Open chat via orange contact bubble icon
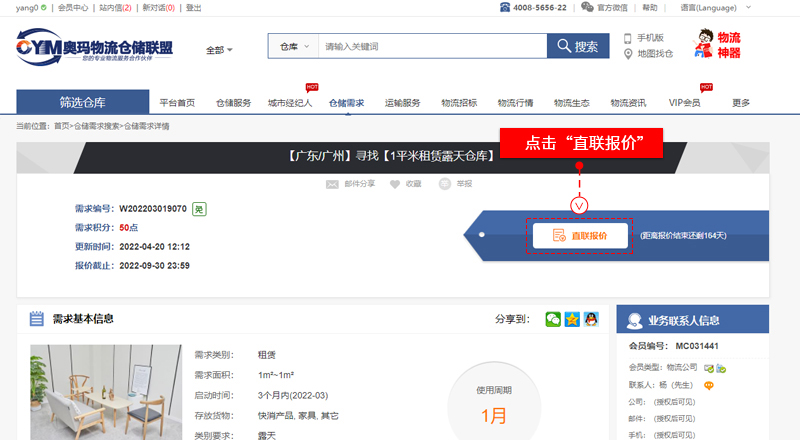The width and height of the screenshot is (800, 440). pos(709,385)
